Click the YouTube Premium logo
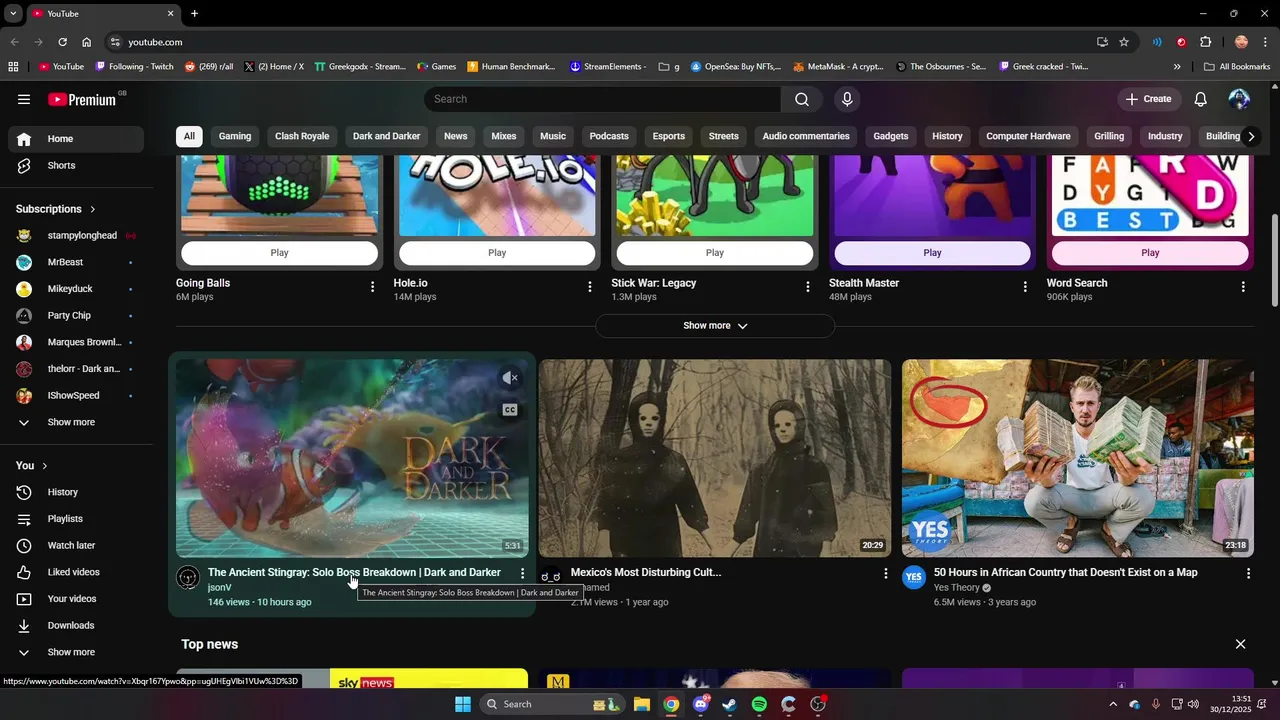 [x=82, y=99]
